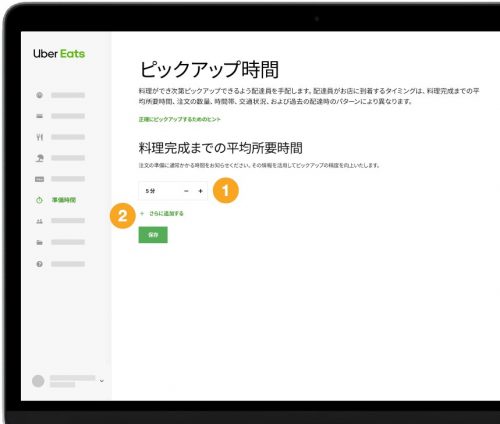Click the green 保存 save button
Image resolution: width=500 pixels, height=424 pixels.
153,235
